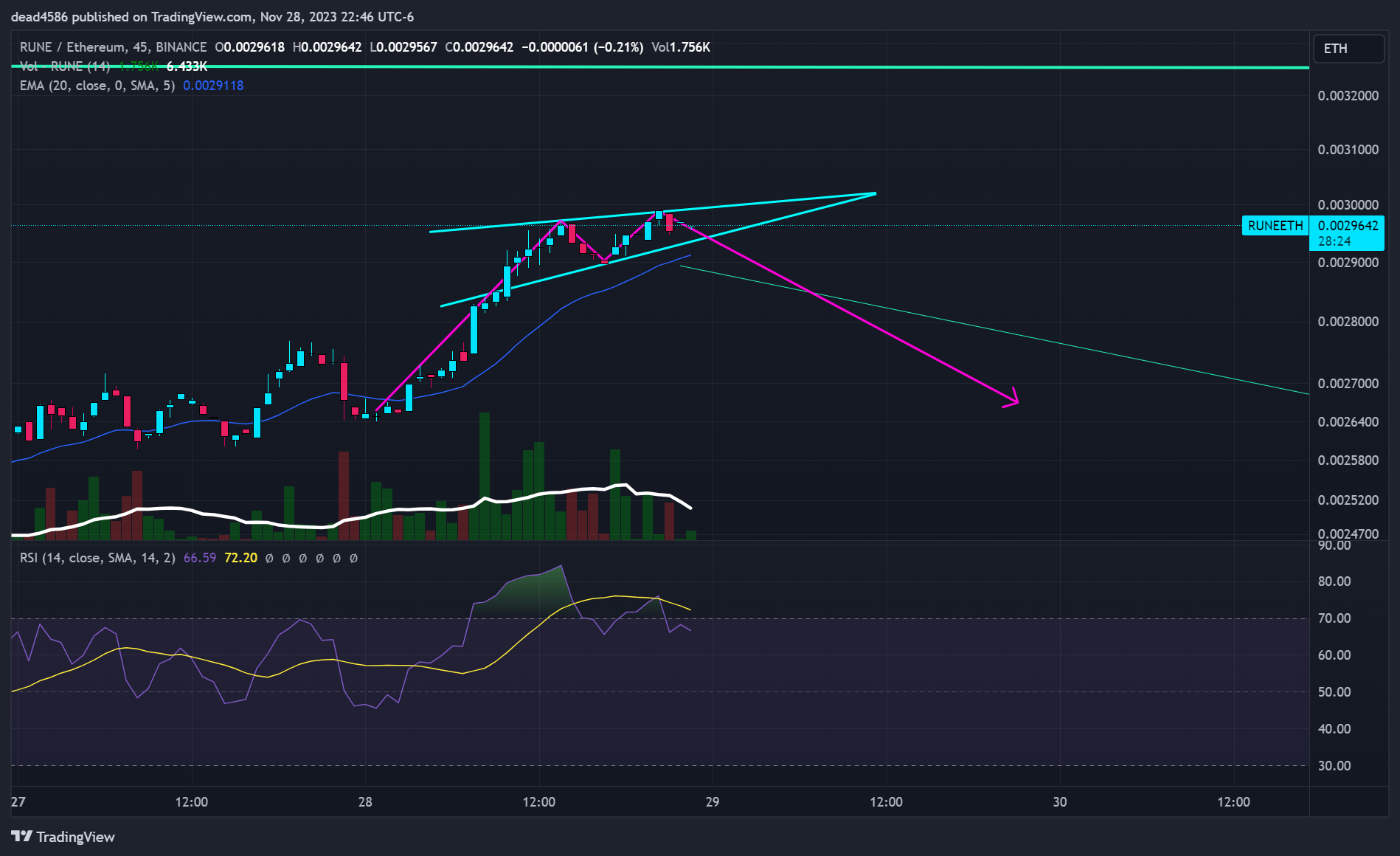Click the EMA (20, close, 0, SMA, 5) legend
This screenshot has height=856, width=1400.
[97, 86]
